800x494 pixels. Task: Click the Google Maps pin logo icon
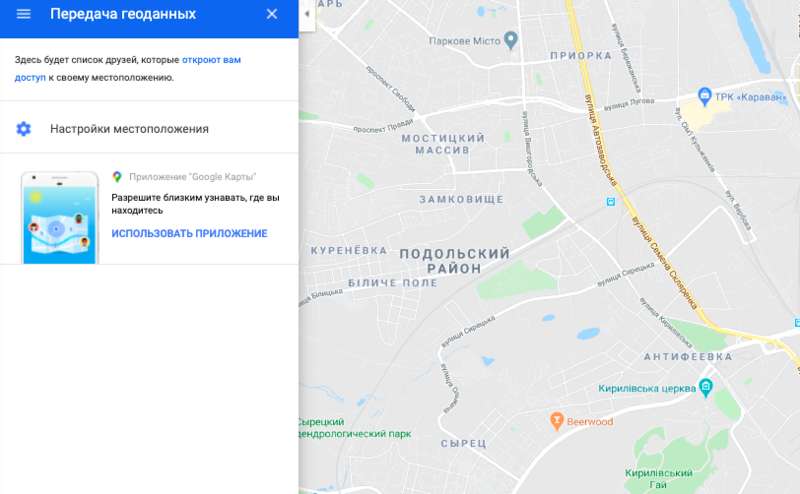click(117, 177)
